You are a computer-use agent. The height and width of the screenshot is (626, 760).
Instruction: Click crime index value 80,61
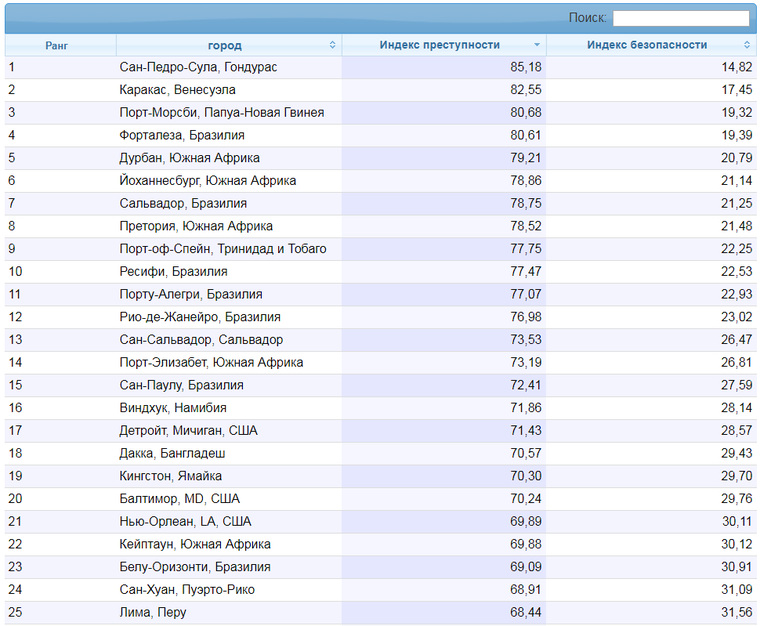coord(526,136)
